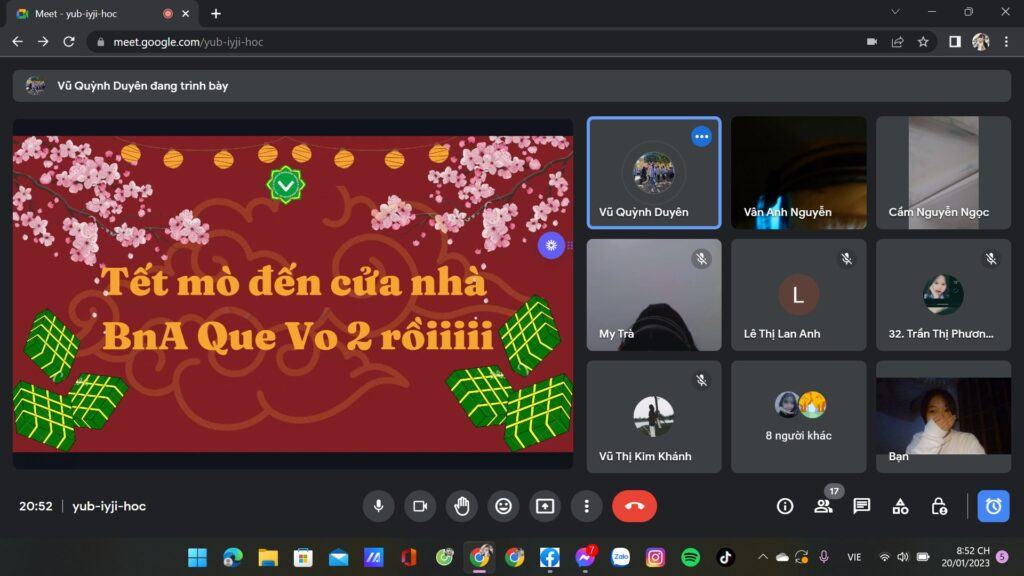Open the emoji reactions button
1024x576 pixels.
[504, 506]
